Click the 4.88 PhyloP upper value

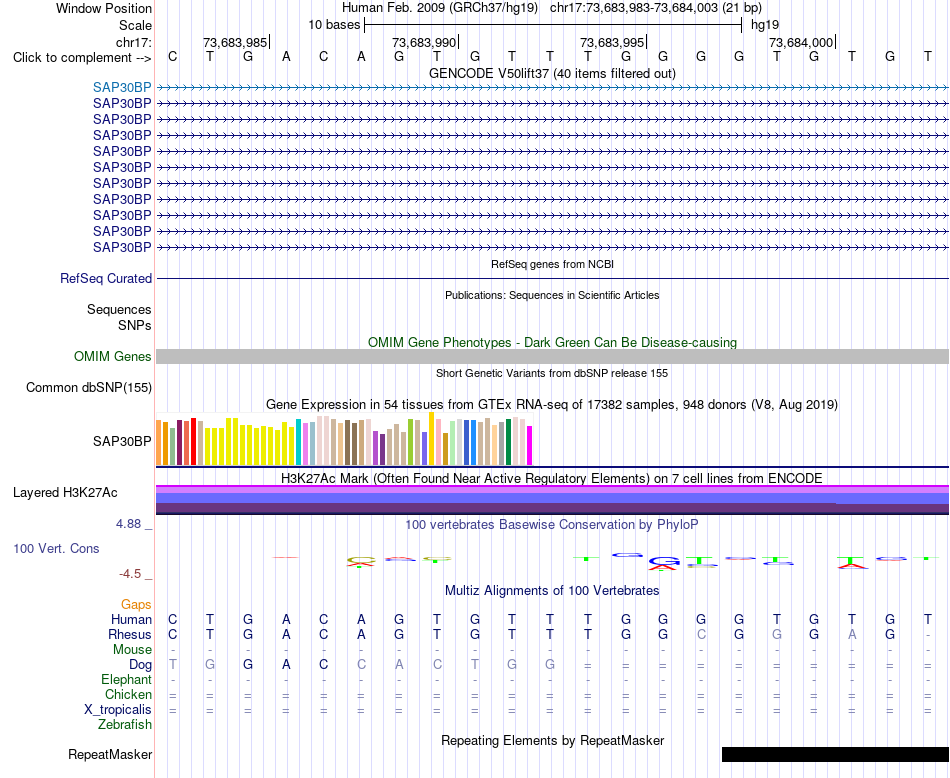(x=128, y=524)
